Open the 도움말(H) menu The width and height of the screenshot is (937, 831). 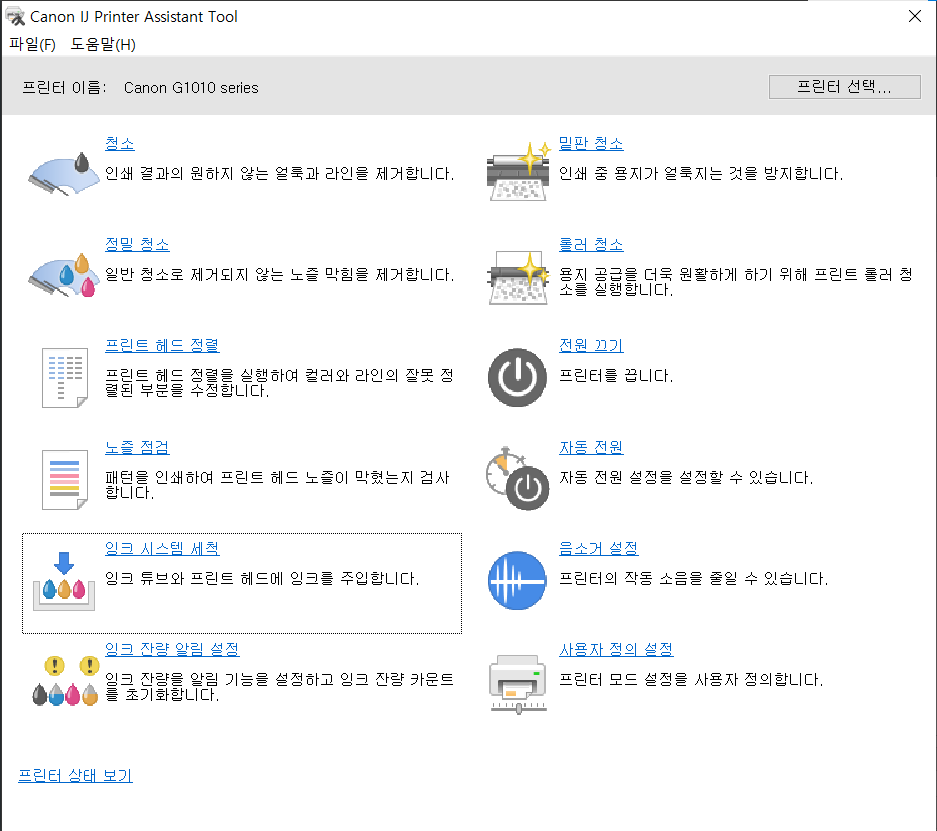click(x=103, y=44)
